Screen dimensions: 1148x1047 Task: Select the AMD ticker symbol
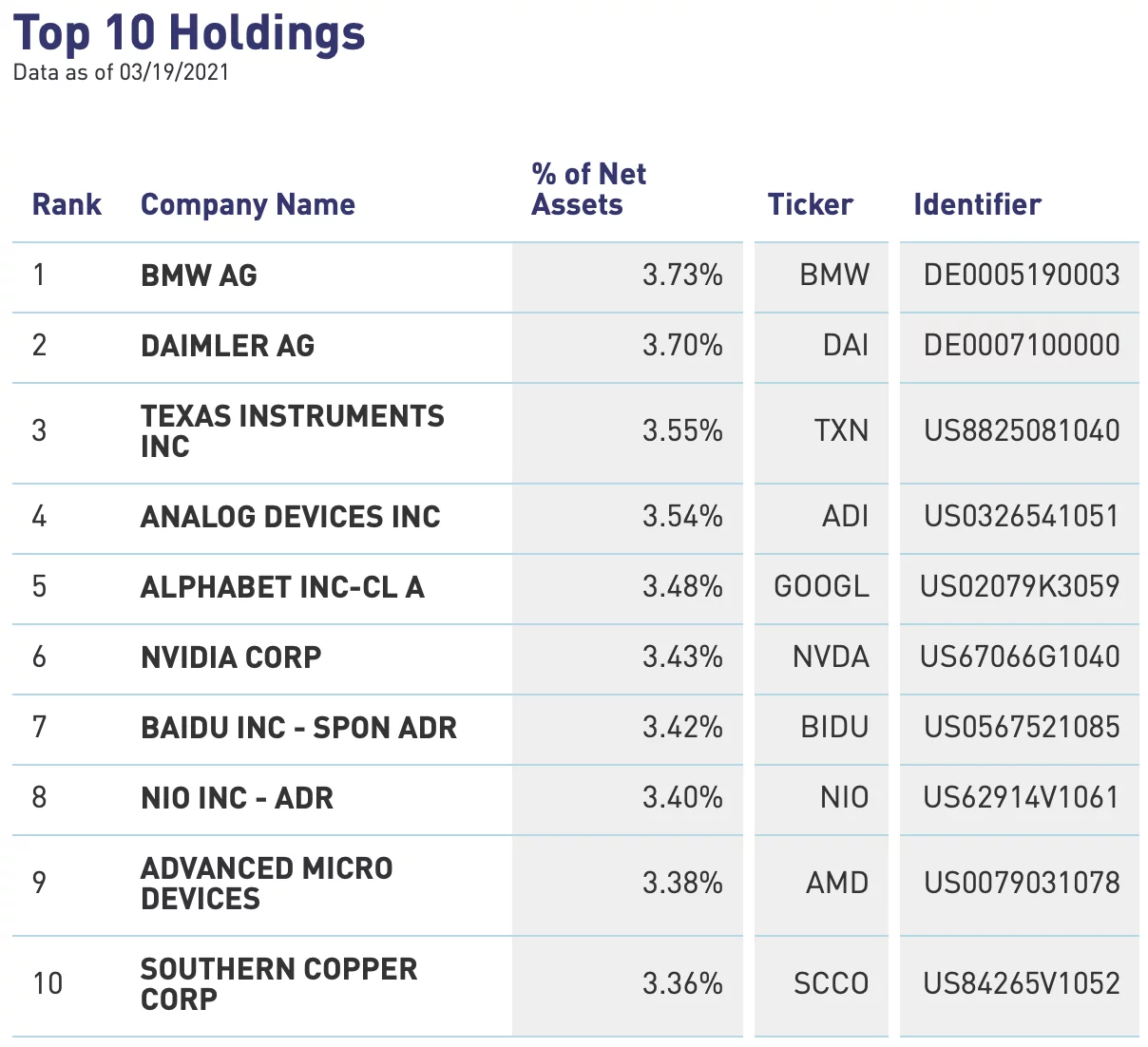[836, 883]
